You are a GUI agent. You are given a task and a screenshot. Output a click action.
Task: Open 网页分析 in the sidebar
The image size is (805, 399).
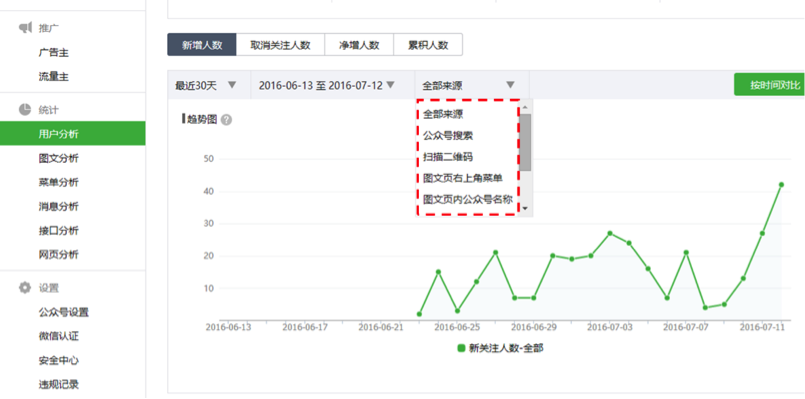click(x=59, y=255)
